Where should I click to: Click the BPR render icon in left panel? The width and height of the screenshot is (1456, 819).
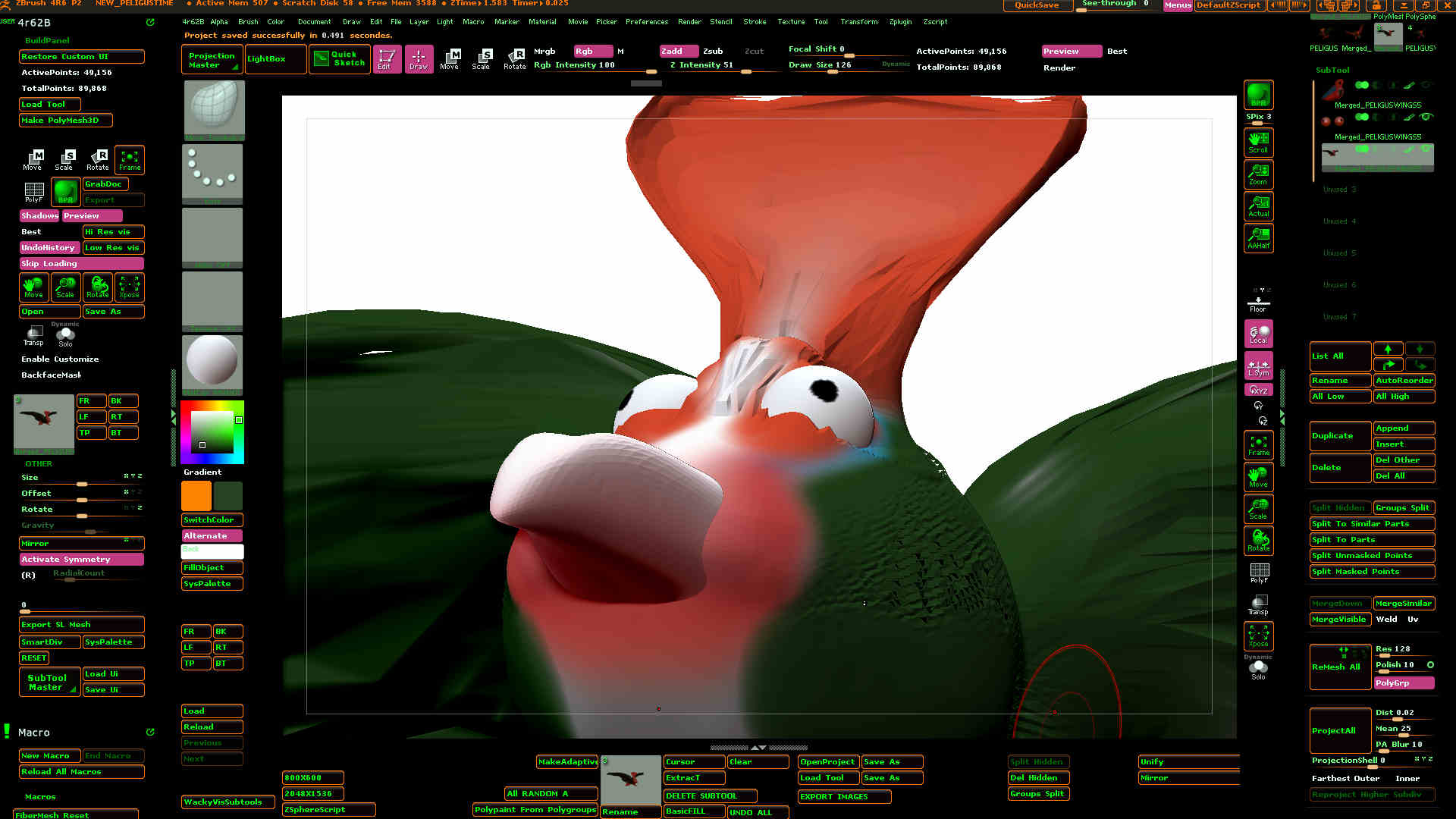[x=65, y=191]
